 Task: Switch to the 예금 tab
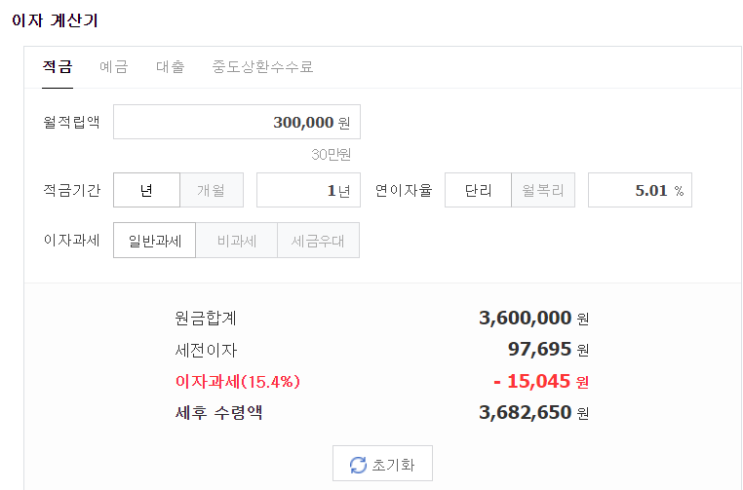[113, 67]
